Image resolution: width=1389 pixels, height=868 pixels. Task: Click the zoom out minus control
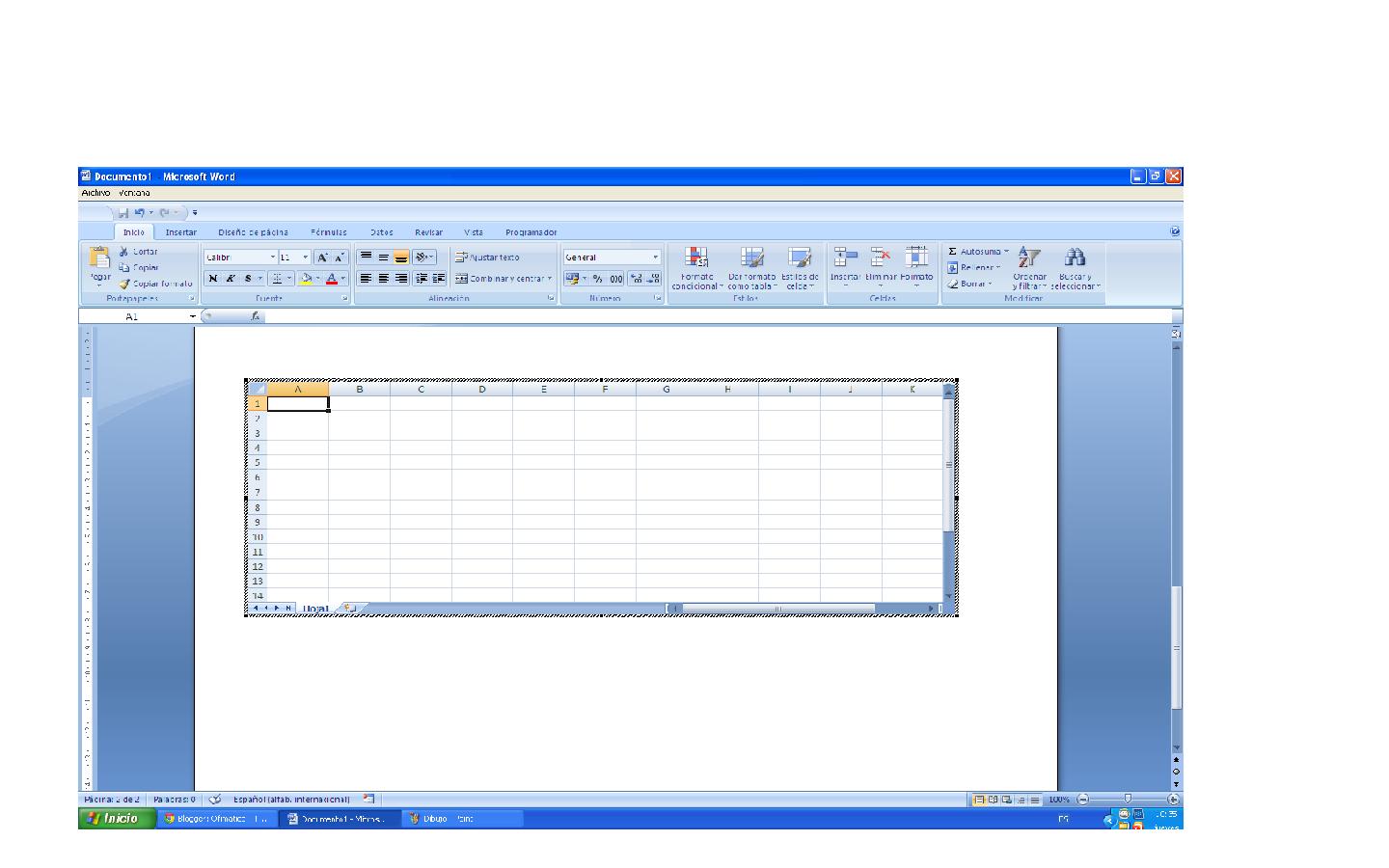[1082, 799]
